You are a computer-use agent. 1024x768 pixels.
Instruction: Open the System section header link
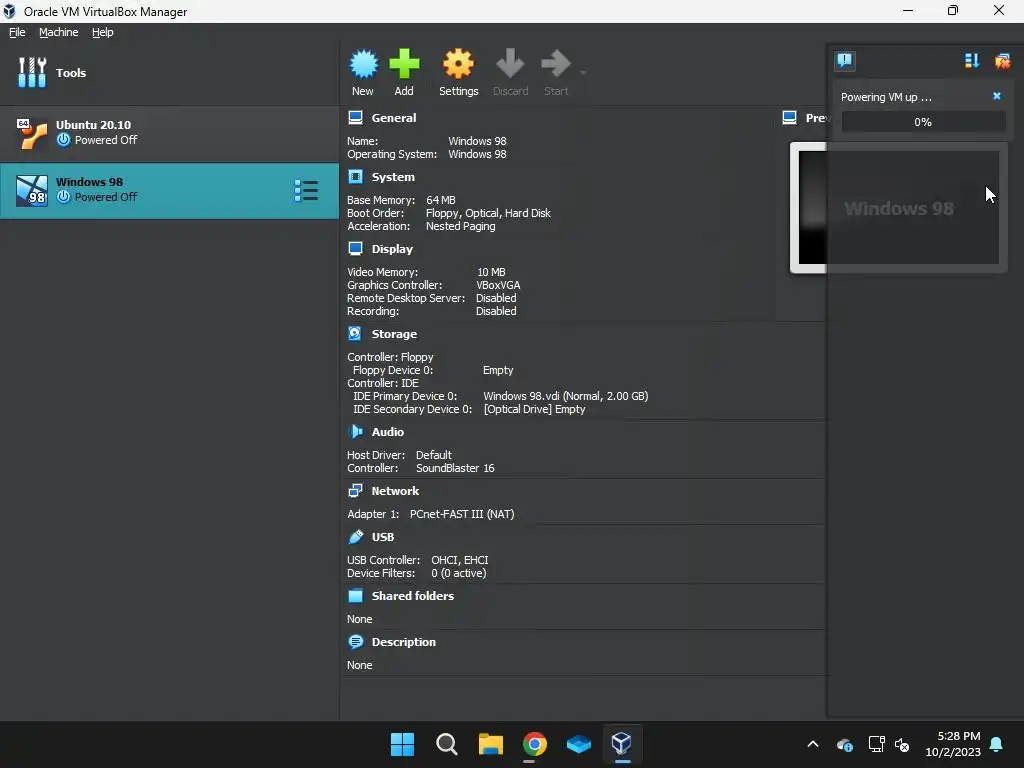point(393,177)
